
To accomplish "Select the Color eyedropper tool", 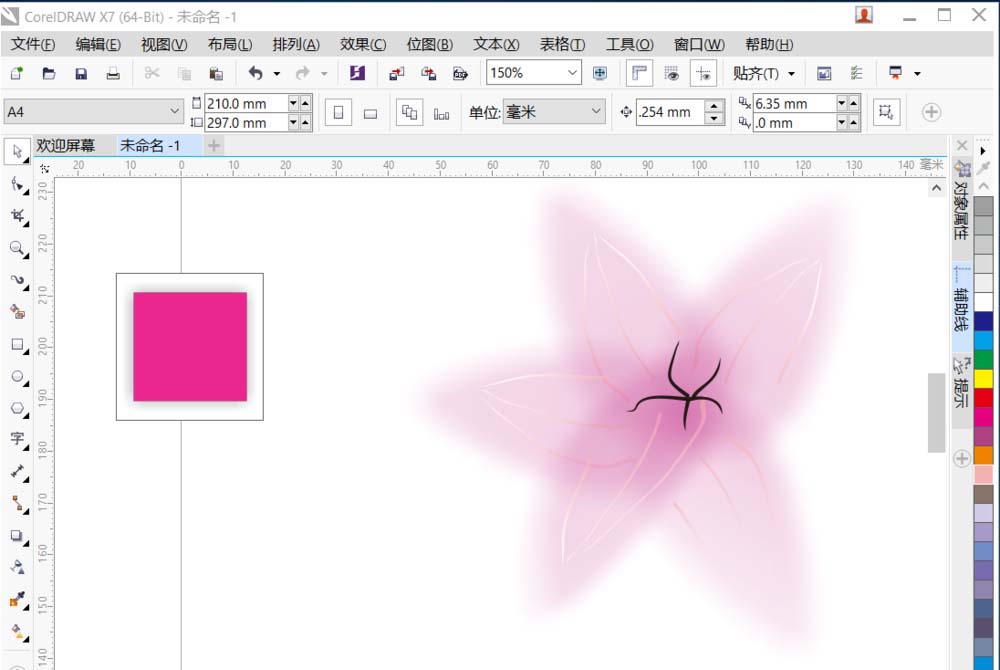I will pos(17,599).
